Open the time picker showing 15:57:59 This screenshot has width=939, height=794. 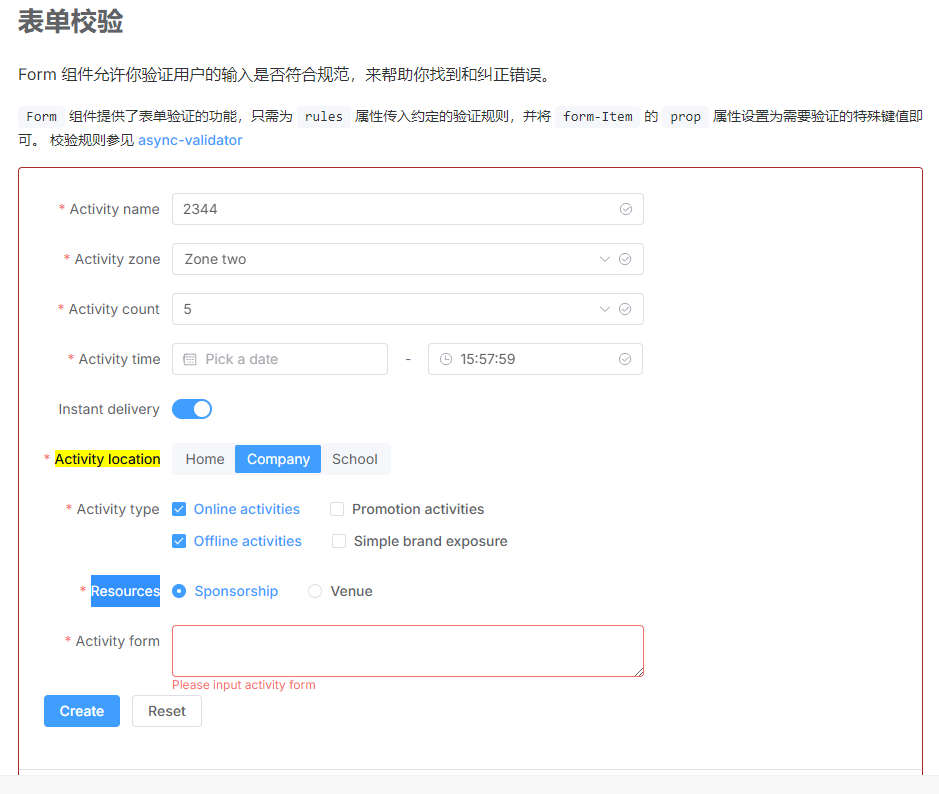tap(535, 359)
